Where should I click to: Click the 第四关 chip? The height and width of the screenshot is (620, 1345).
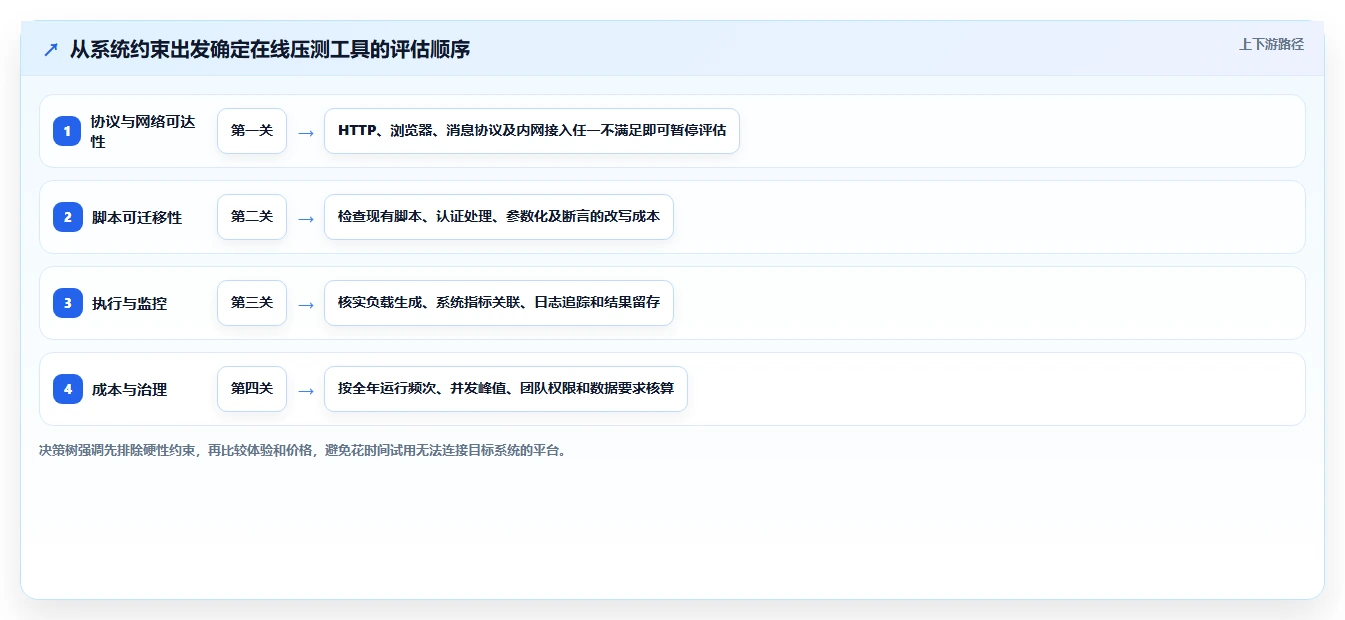click(252, 389)
